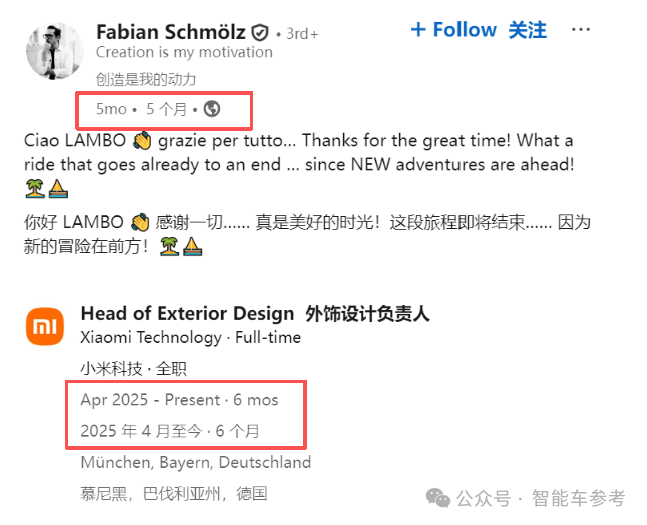
Task: Click Xiaomi Technology company link
Action: (151, 337)
